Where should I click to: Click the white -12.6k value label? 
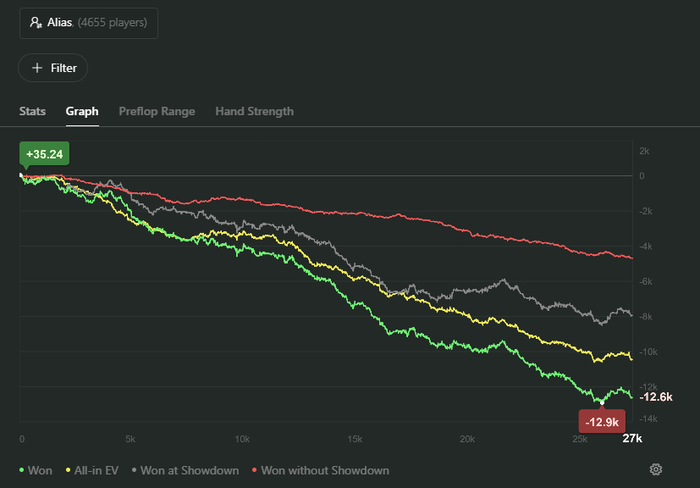pyautogui.click(x=657, y=396)
